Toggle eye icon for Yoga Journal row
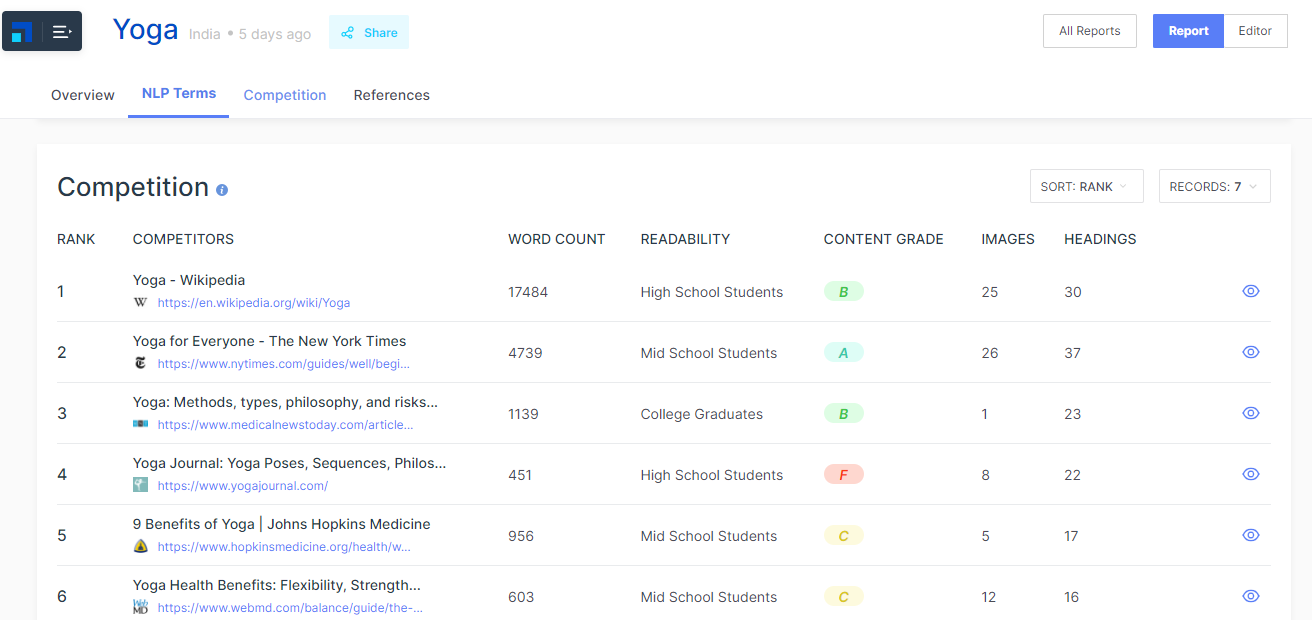The width and height of the screenshot is (1312, 620). tap(1251, 474)
